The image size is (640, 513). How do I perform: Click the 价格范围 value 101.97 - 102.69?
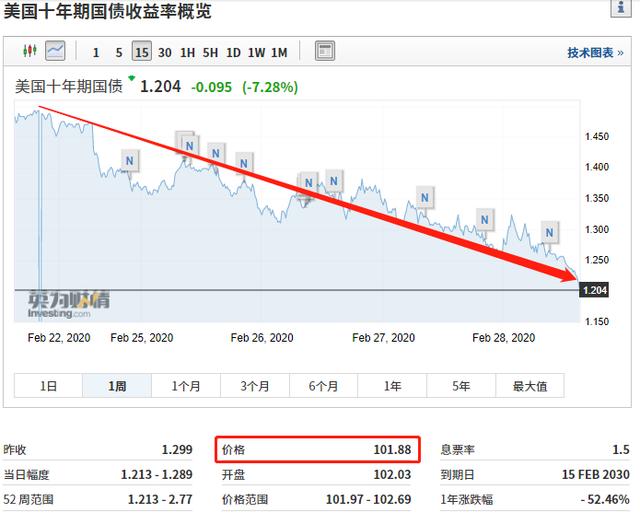coord(368,499)
